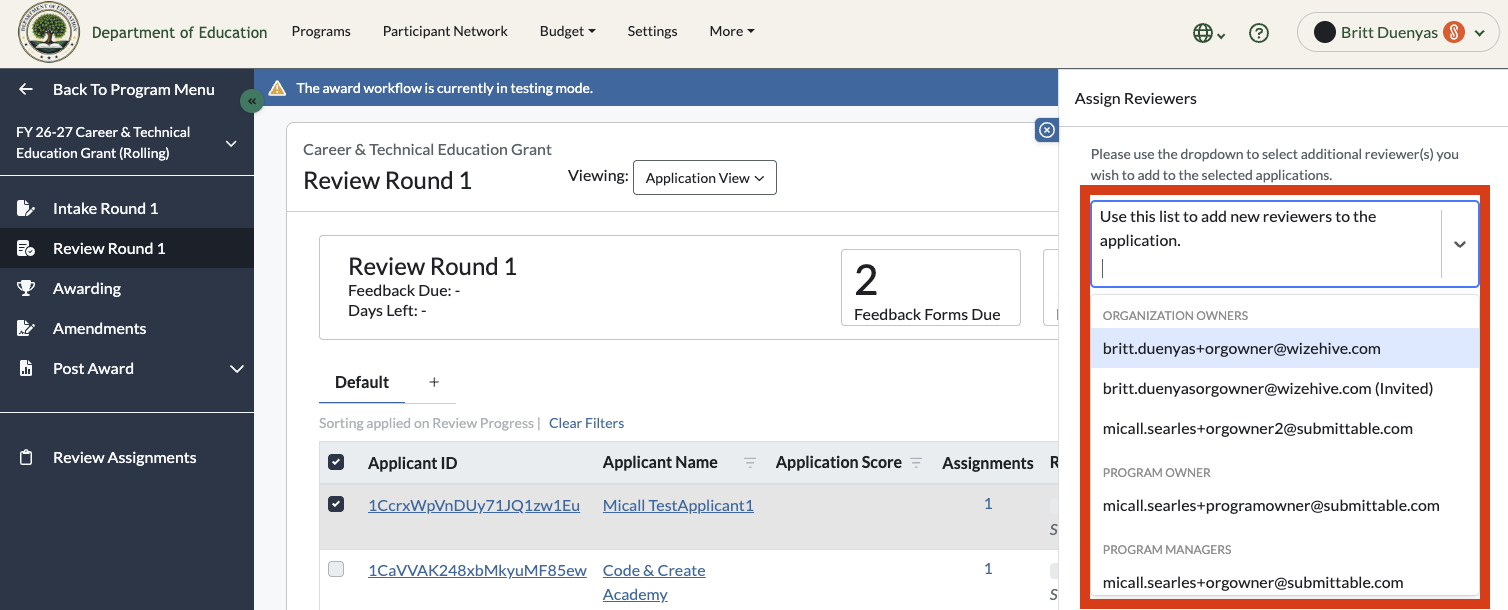
Task: Click the warning triangle in testing mode banner
Action: point(277,88)
